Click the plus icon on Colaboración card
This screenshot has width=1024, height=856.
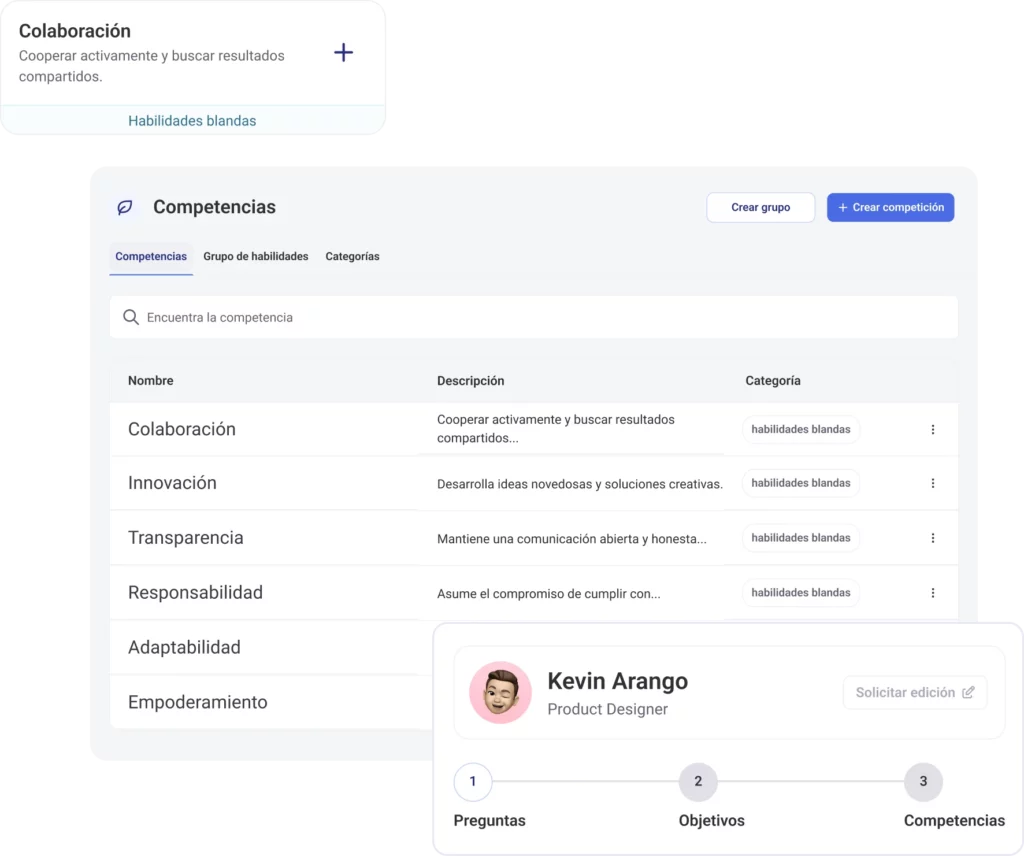click(343, 53)
